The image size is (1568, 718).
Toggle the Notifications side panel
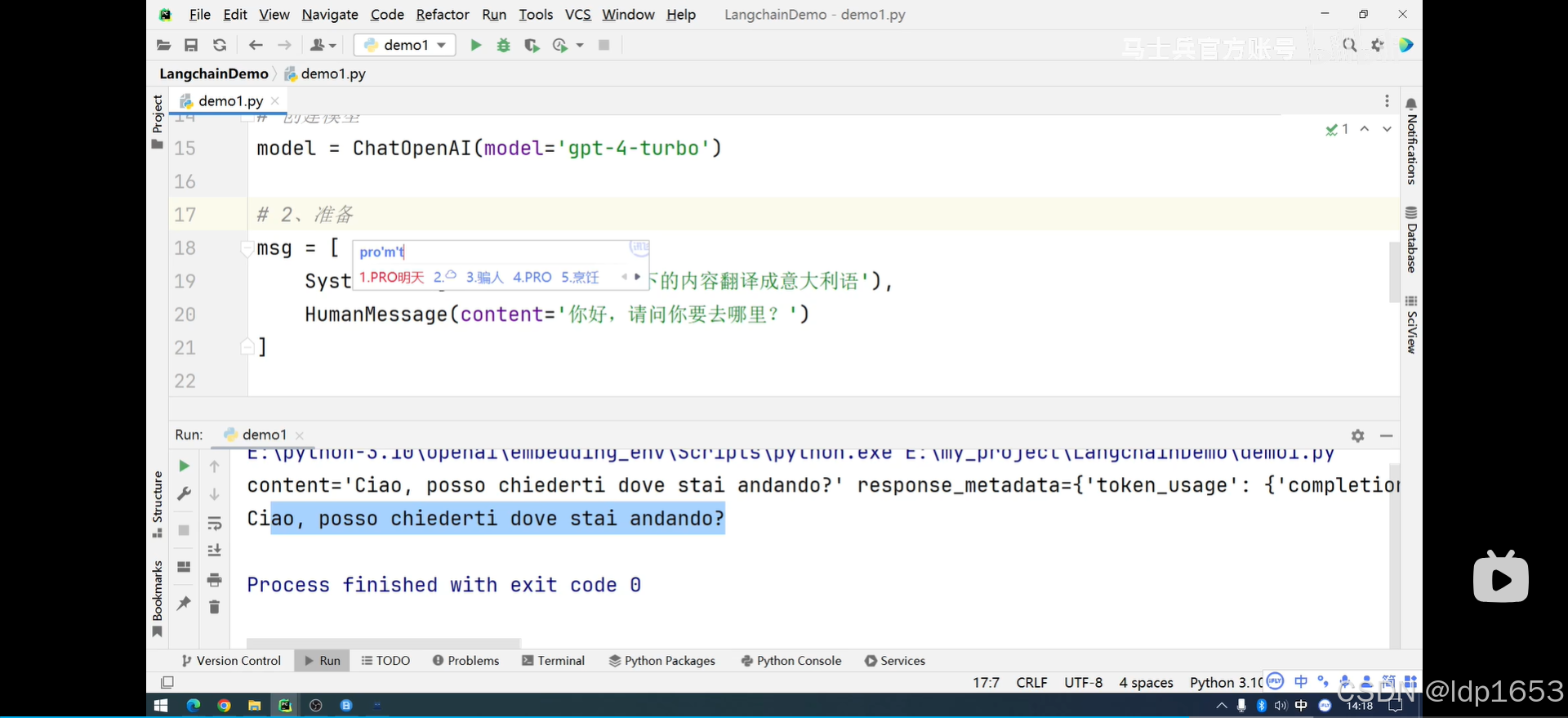(x=1411, y=140)
